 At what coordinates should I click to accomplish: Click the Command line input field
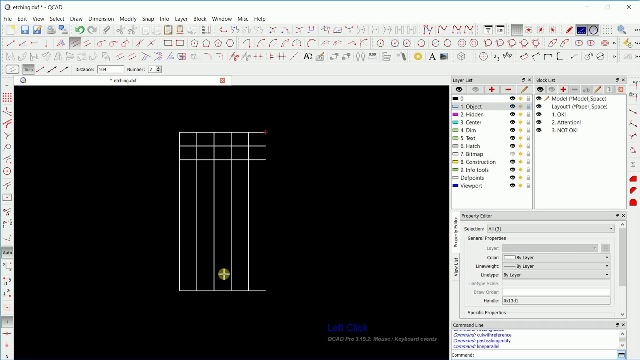pos(546,355)
